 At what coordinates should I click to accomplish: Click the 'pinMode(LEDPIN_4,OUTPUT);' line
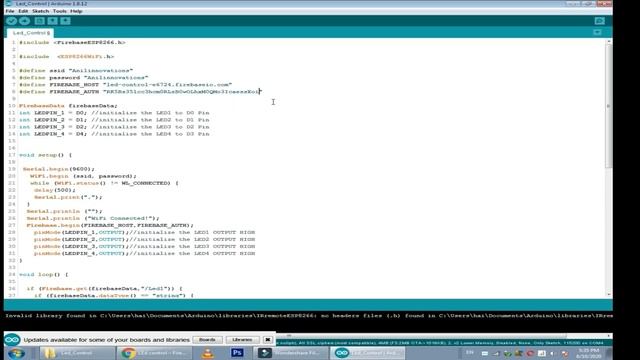coord(144,253)
